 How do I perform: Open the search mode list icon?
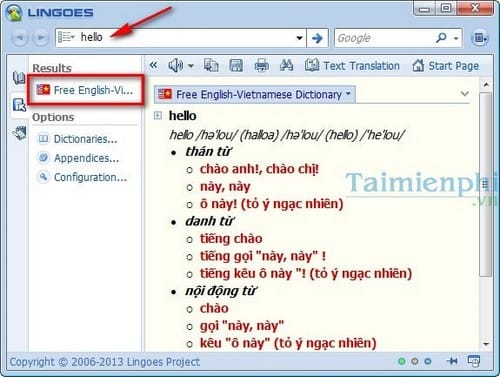(x=66, y=37)
